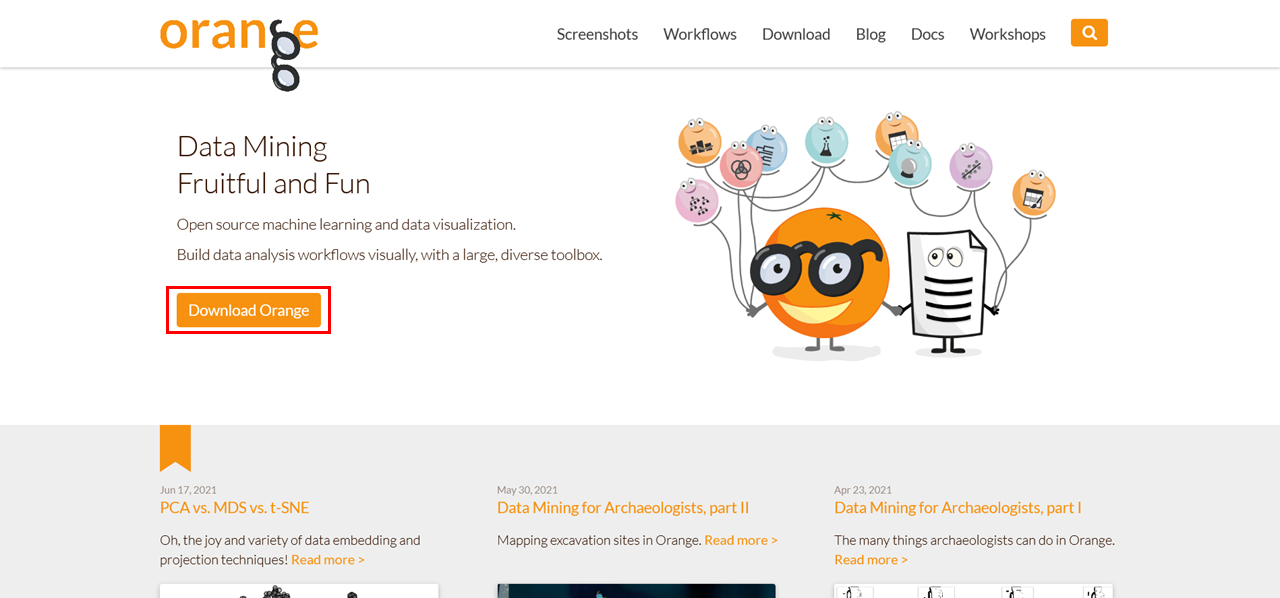Open the search magnifier icon
Viewport: 1280px width, 598px height.
pyautogui.click(x=1088, y=32)
